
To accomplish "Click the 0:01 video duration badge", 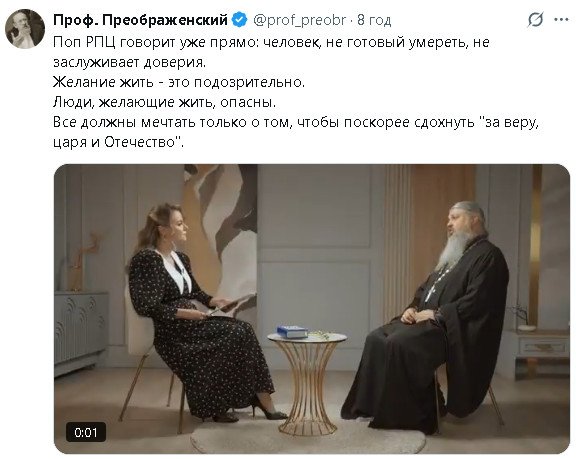I will (x=86, y=432).
